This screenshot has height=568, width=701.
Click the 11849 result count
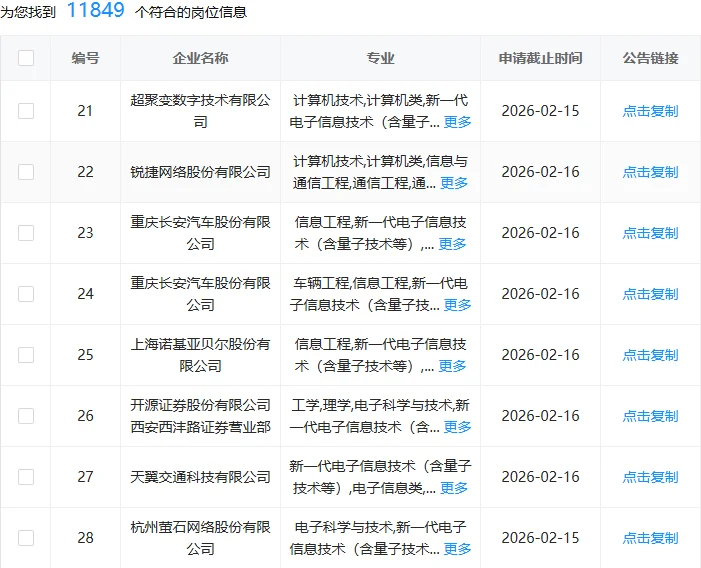pos(96,10)
